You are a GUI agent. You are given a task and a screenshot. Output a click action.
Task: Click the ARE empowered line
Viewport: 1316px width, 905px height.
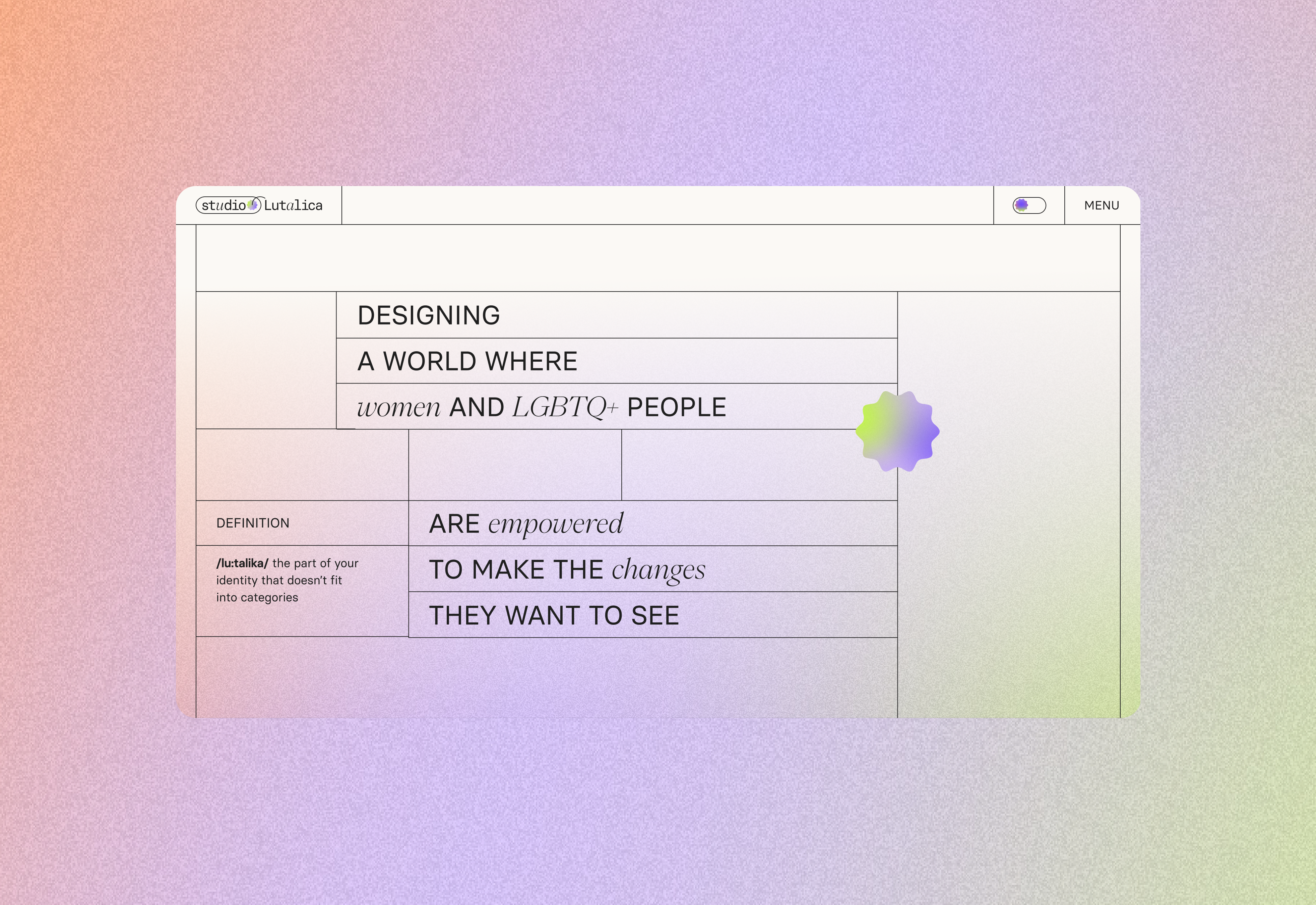tap(526, 524)
